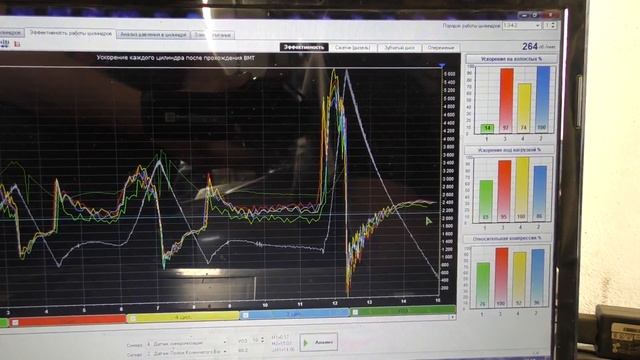Select the 'Зубчатый диск' mode button
640x360 pixels.
click(399, 48)
